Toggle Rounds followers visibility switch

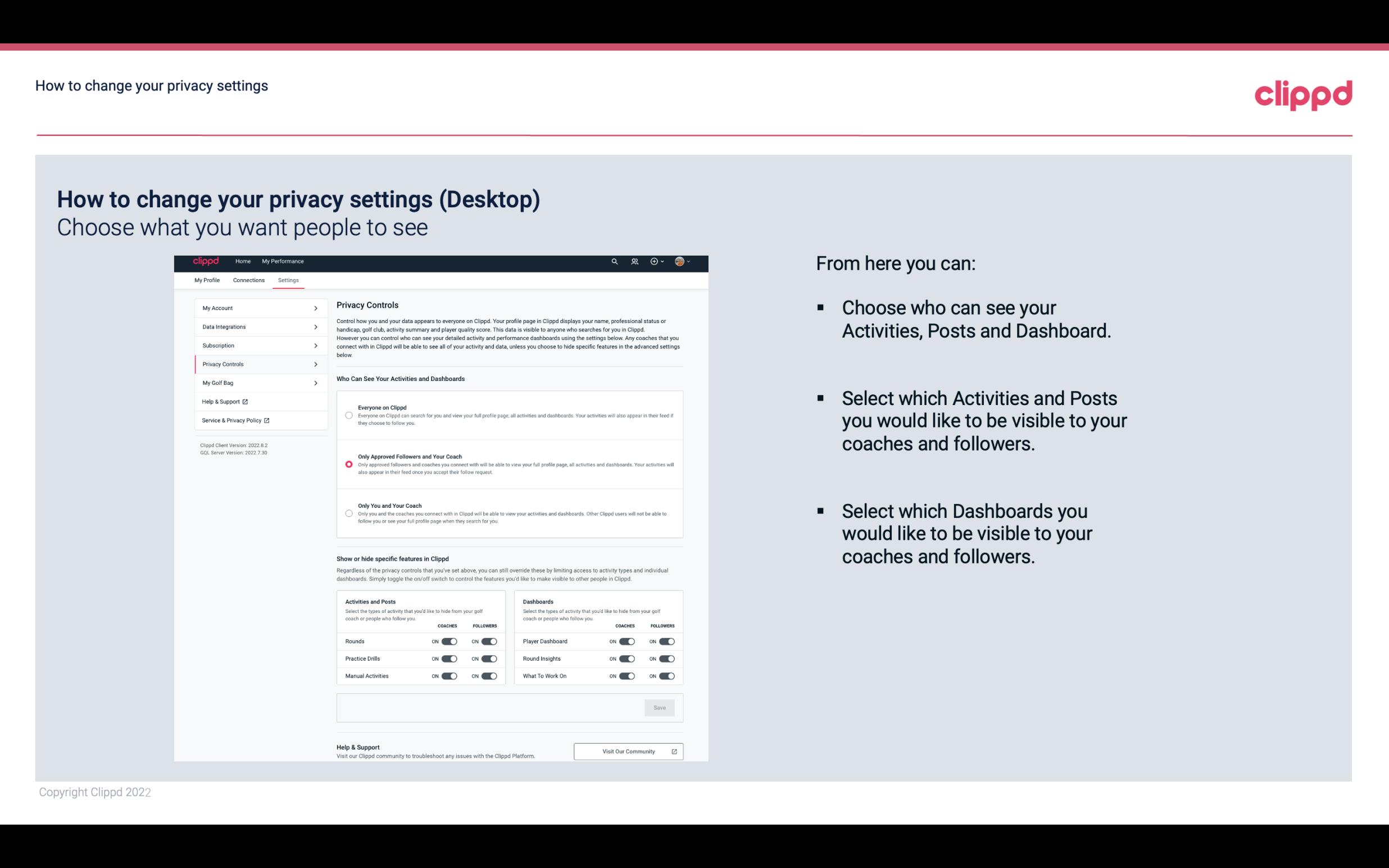click(489, 641)
